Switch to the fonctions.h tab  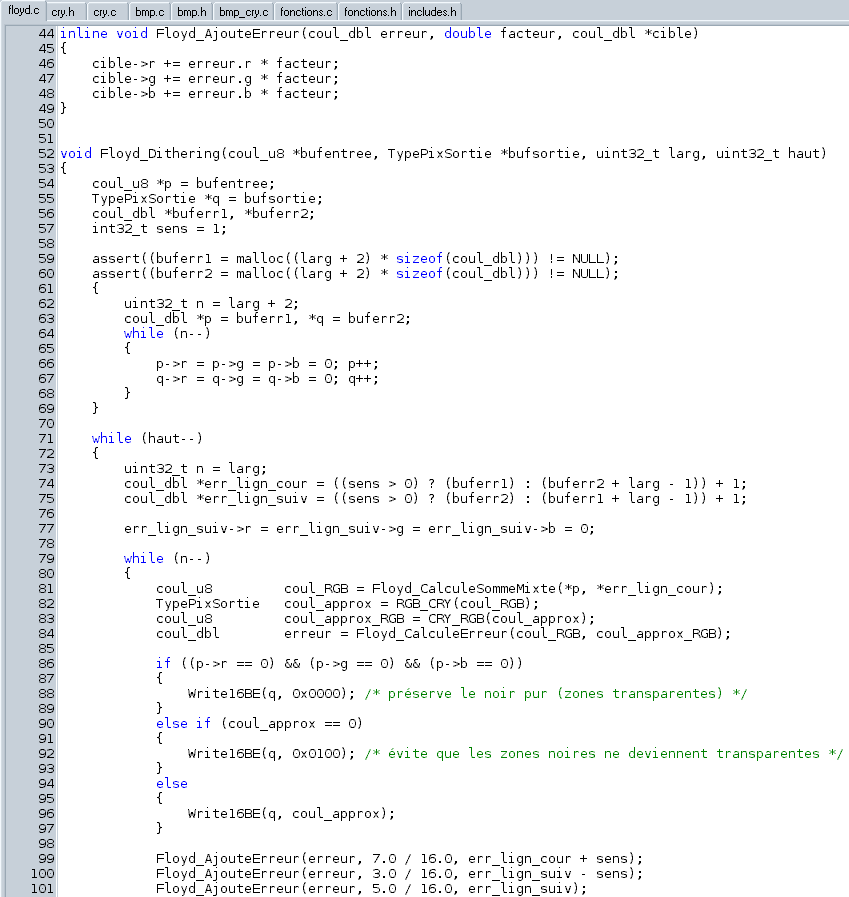tap(370, 13)
